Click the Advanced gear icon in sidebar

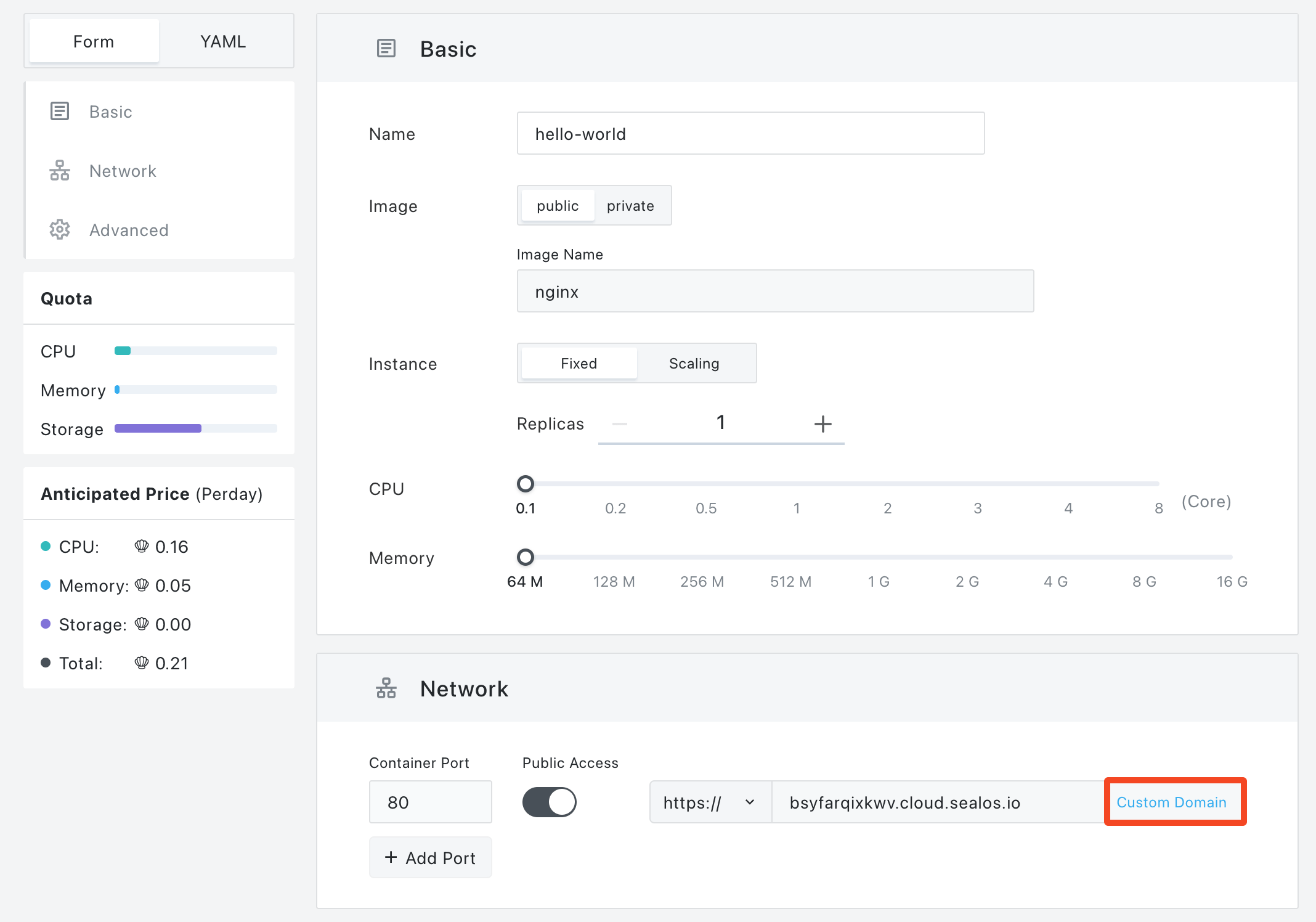60,230
